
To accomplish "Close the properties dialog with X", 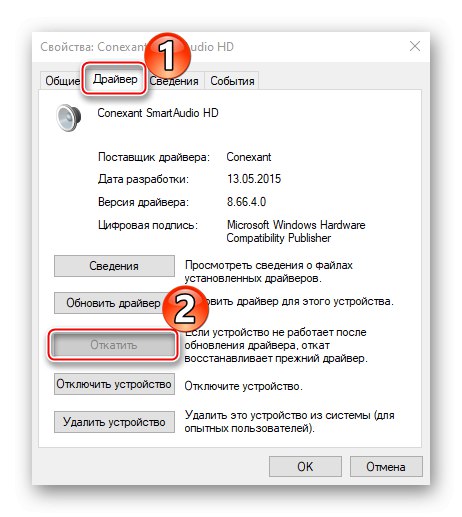I will point(415,46).
